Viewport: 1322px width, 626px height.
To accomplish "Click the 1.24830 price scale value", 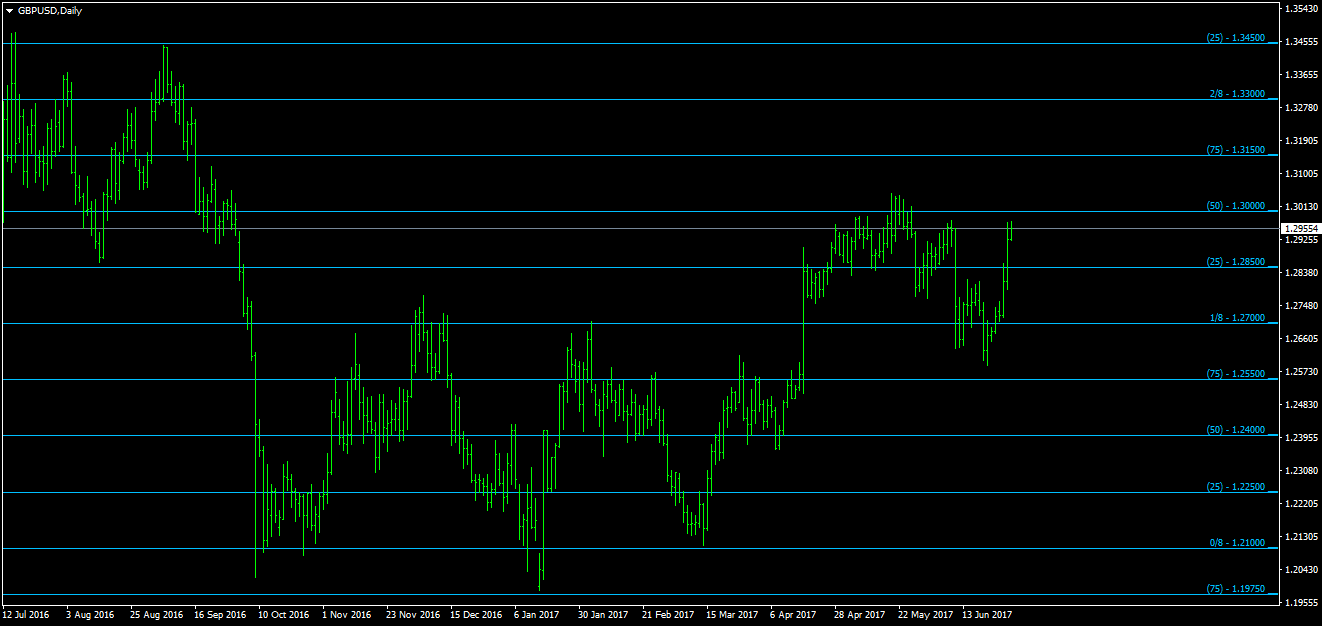I will [1299, 404].
